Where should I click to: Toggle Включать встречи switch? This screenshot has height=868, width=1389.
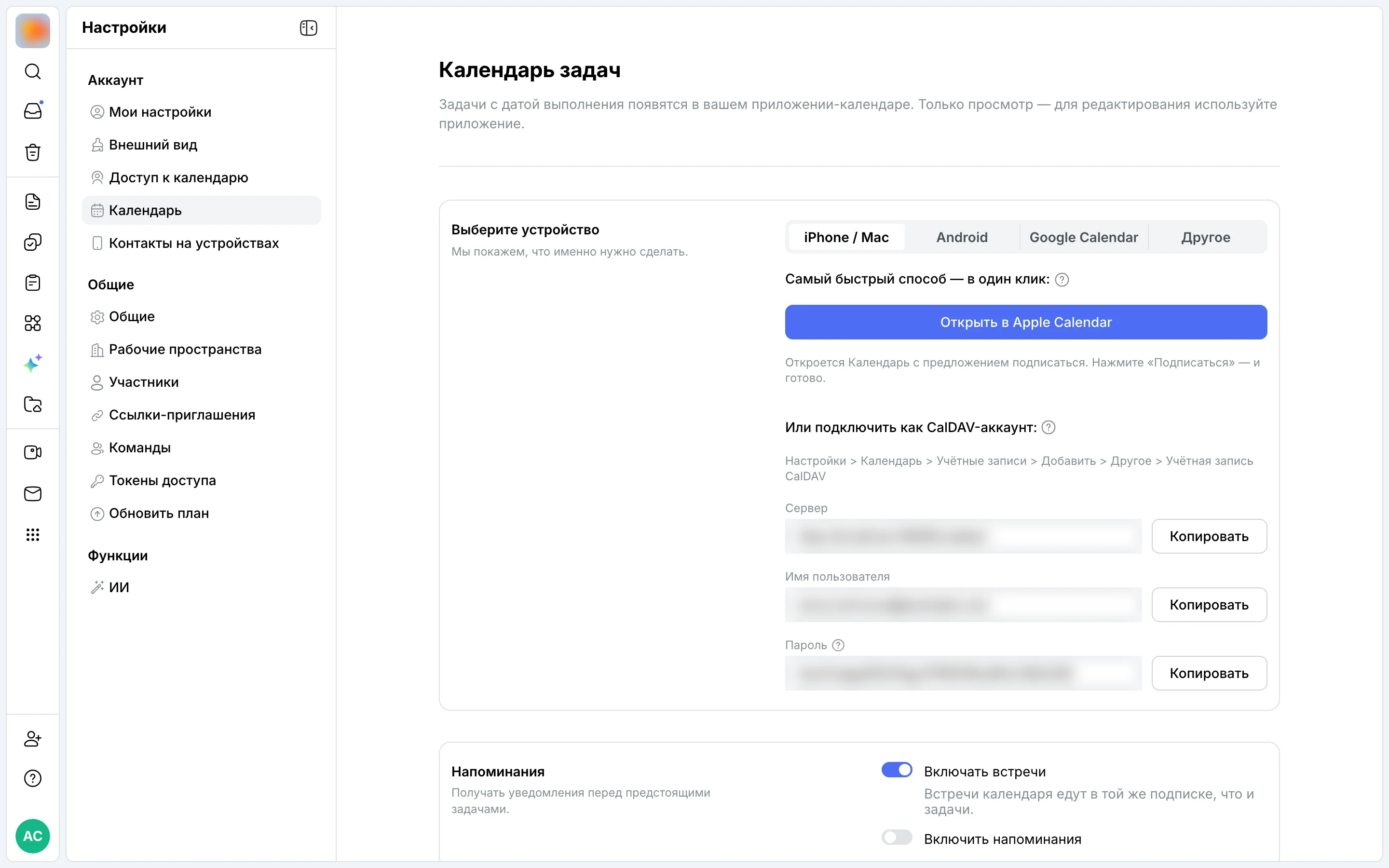click(897, 770)
